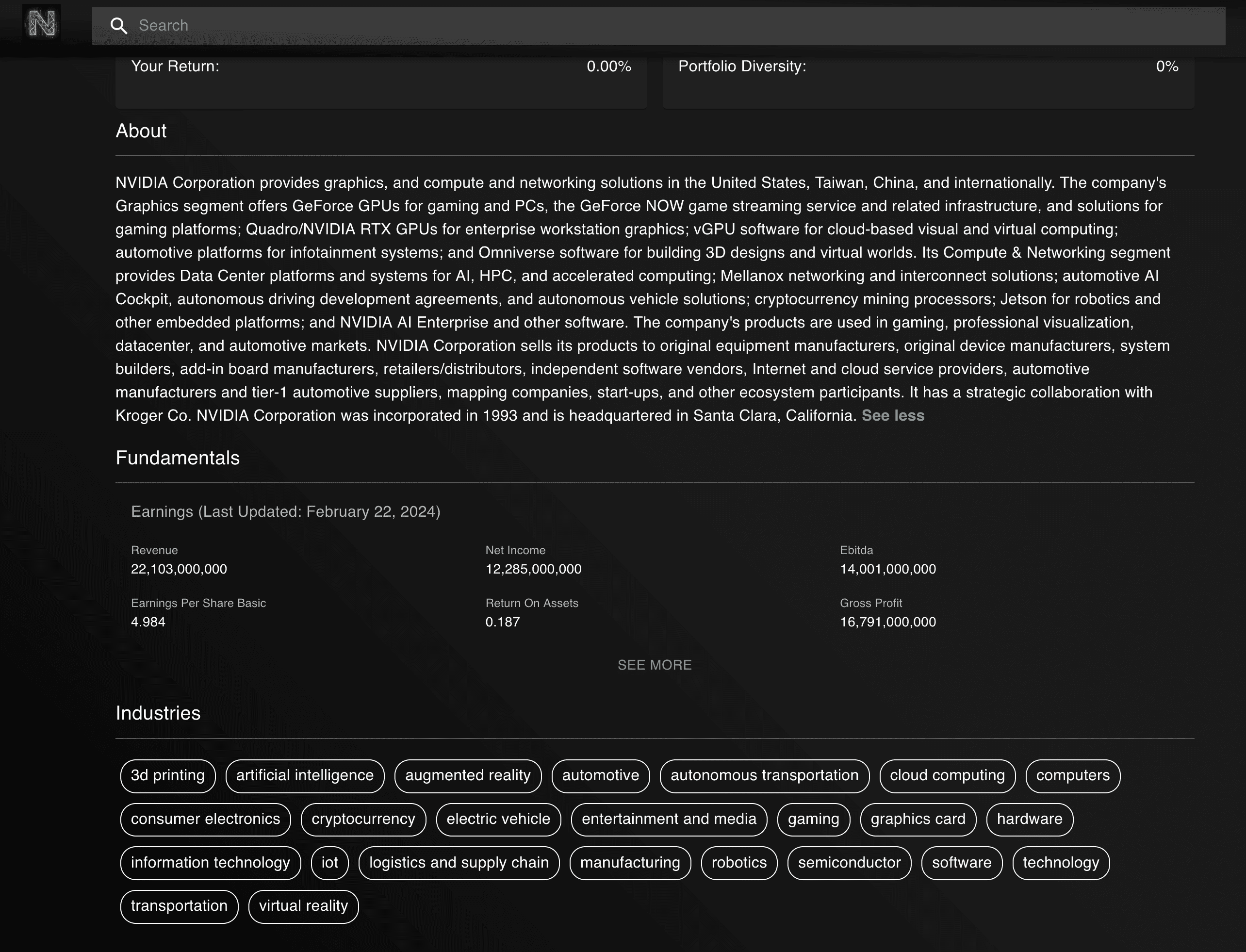Image resolution: width=1246 pixels, height=952 pixels.
Task: Select the virtual reality tag
Action: [x=303, y=905]
